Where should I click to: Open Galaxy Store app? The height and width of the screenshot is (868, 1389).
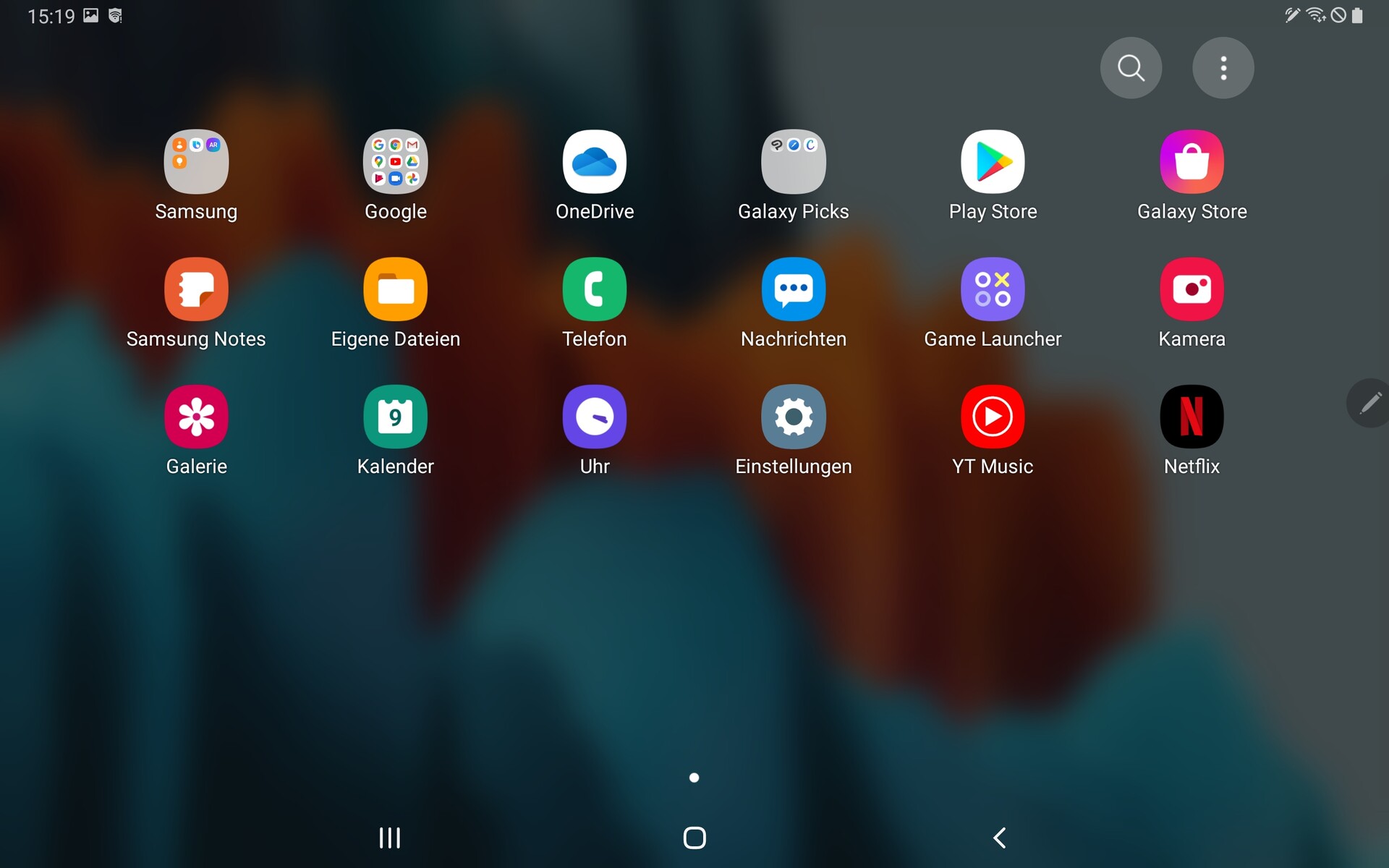point(1192,162)
